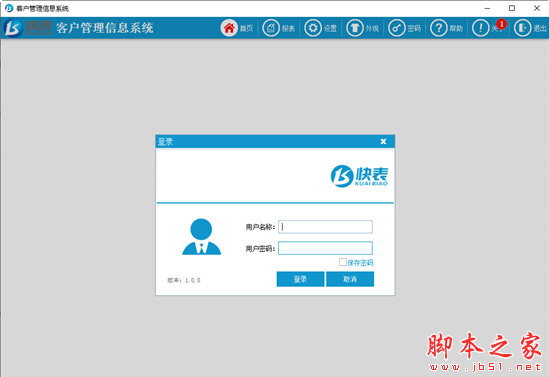This screenshot has height=377, width=549.
Task: Click the 客户管理信息系统 header title
Action: [x=105, y=28]
